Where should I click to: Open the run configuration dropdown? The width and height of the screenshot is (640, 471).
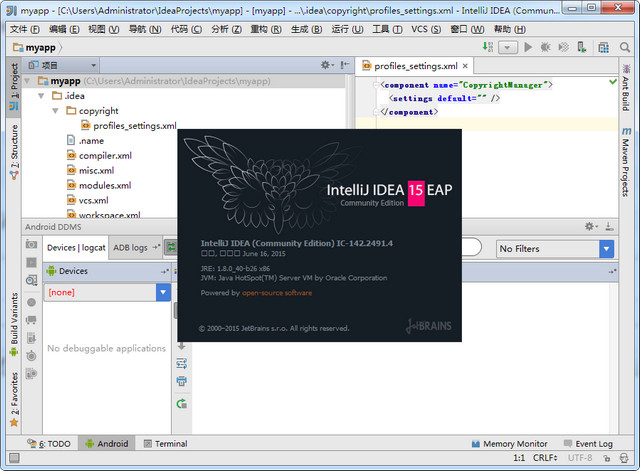click(507, 47)
